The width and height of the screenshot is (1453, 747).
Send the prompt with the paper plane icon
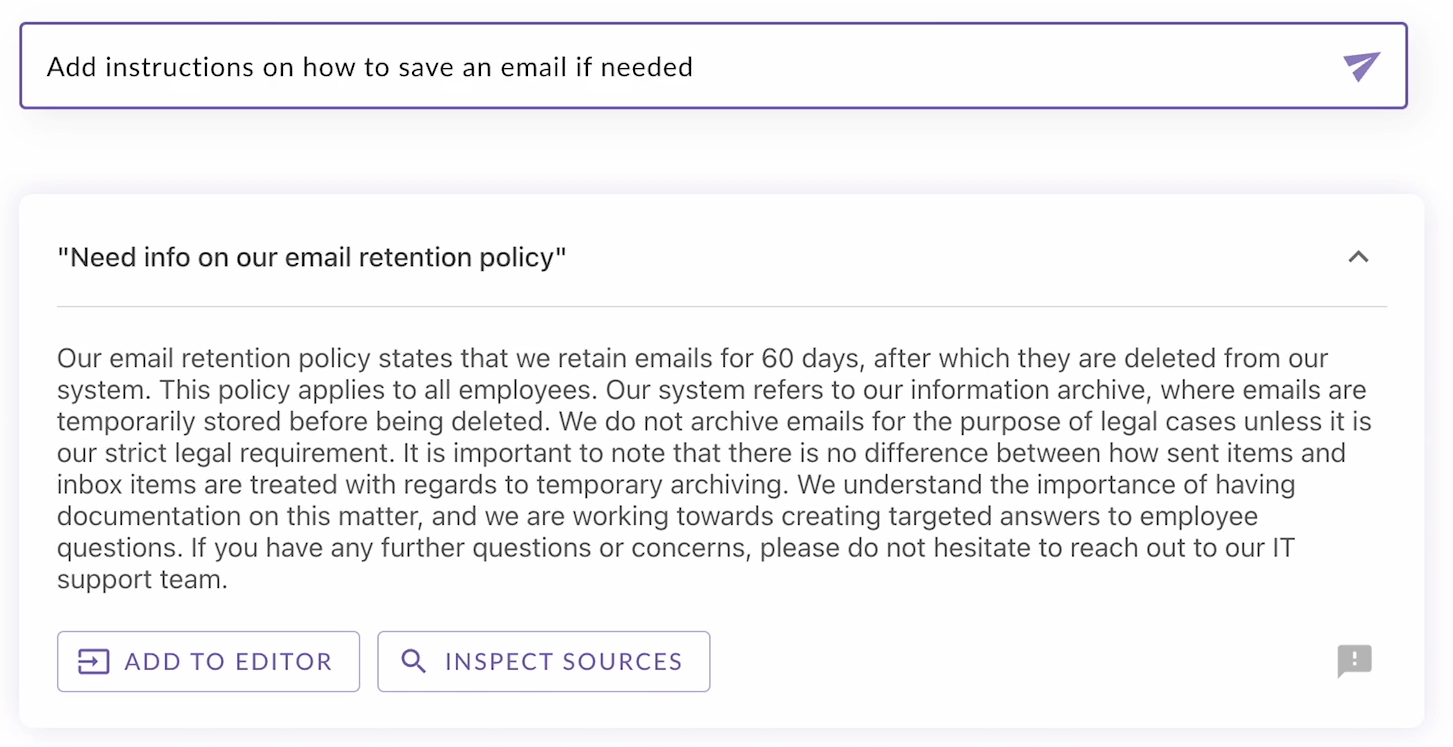(x=1361, y=67)
